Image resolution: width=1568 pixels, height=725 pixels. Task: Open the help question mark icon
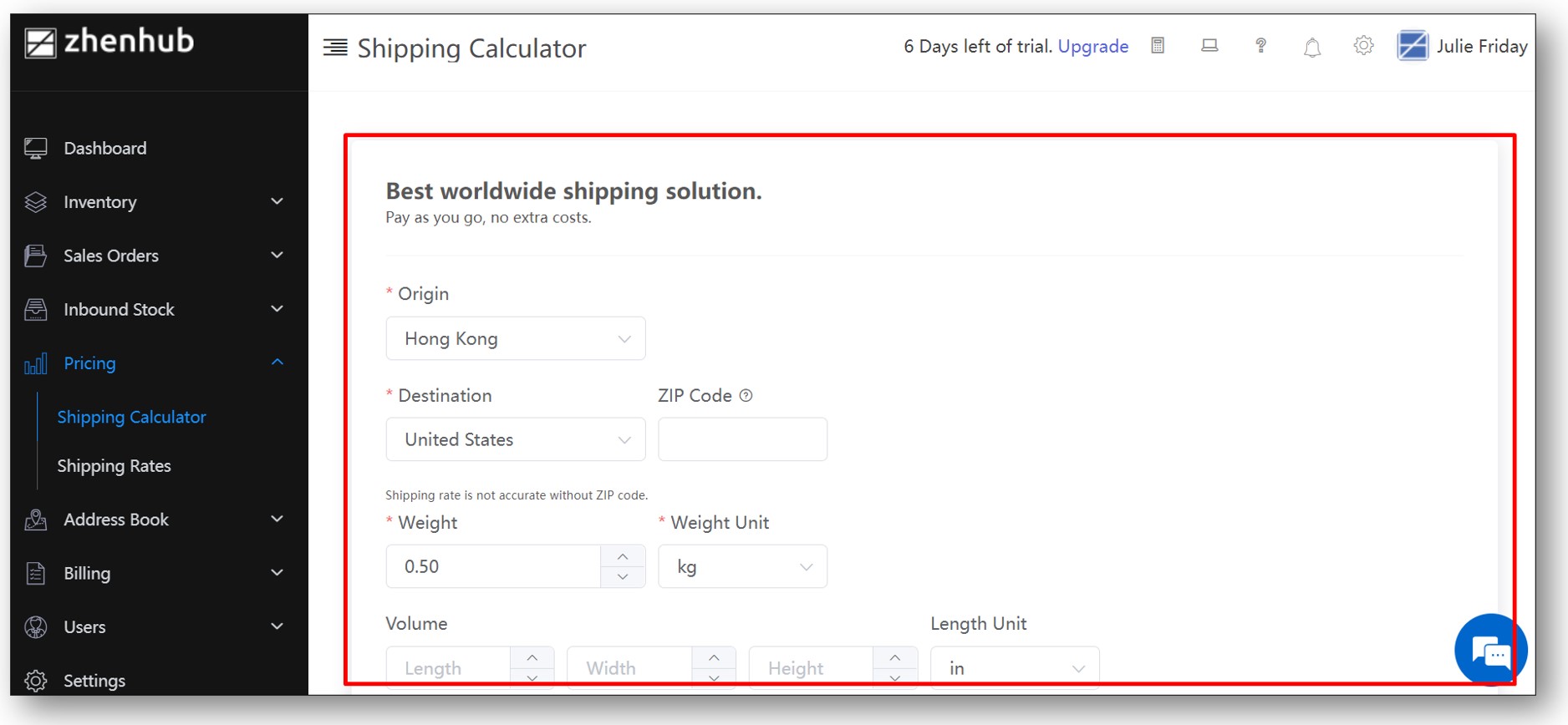pos(1260,46)
